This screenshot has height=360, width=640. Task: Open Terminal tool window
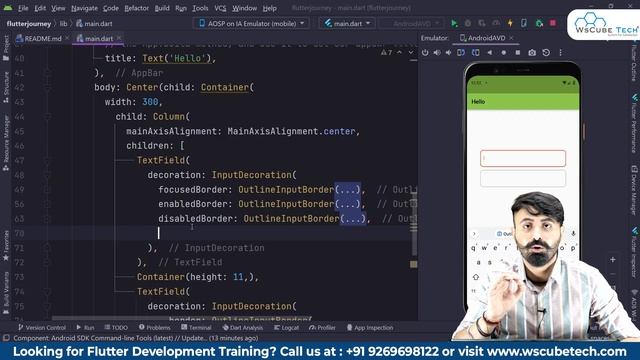coord(196,328)
